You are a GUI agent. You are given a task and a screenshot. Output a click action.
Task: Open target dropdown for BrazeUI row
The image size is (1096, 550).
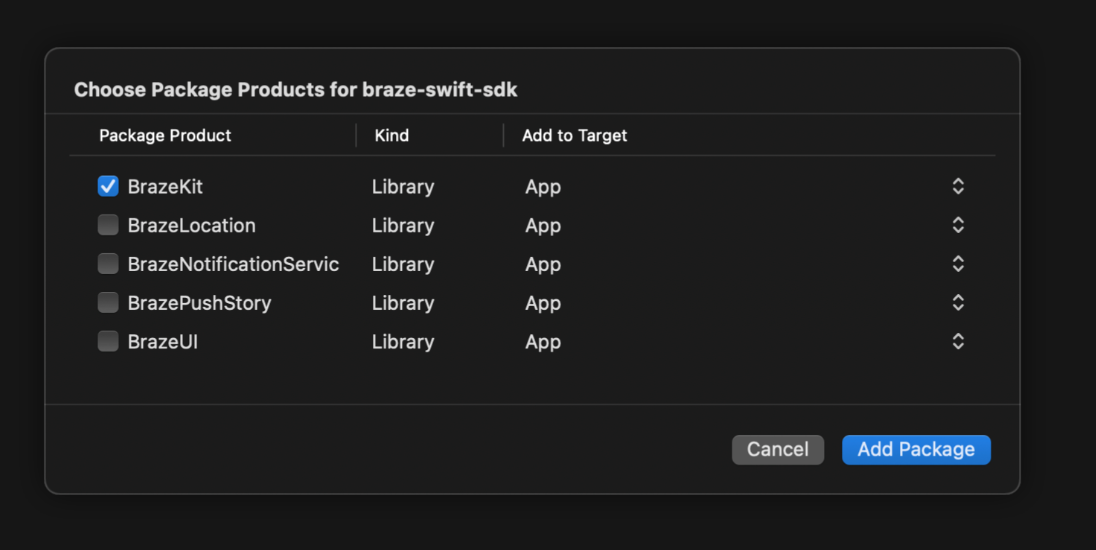click(x=958, y=341)
